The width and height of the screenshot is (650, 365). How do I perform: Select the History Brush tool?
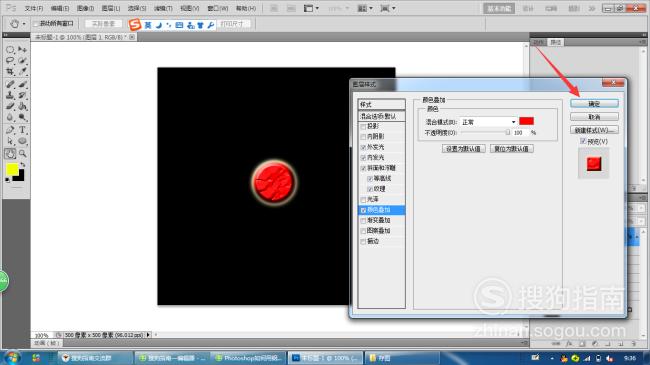22,95
